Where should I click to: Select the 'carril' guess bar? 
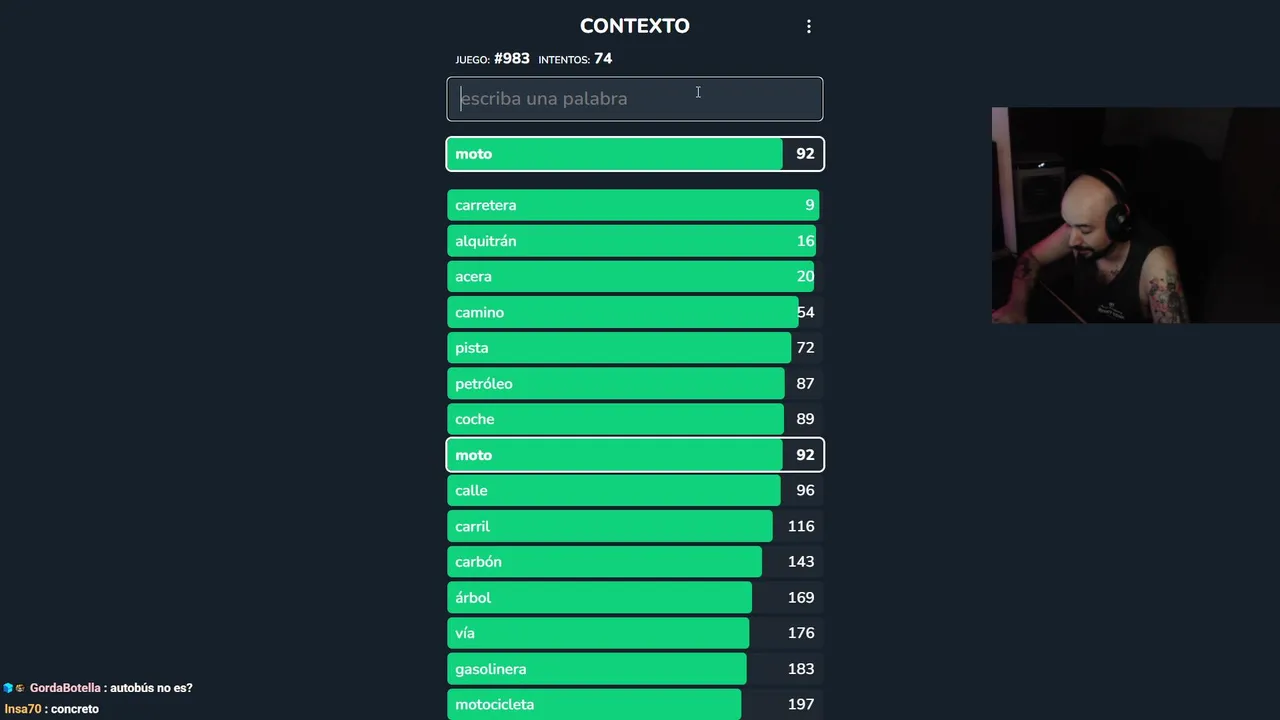pos(634,526)
